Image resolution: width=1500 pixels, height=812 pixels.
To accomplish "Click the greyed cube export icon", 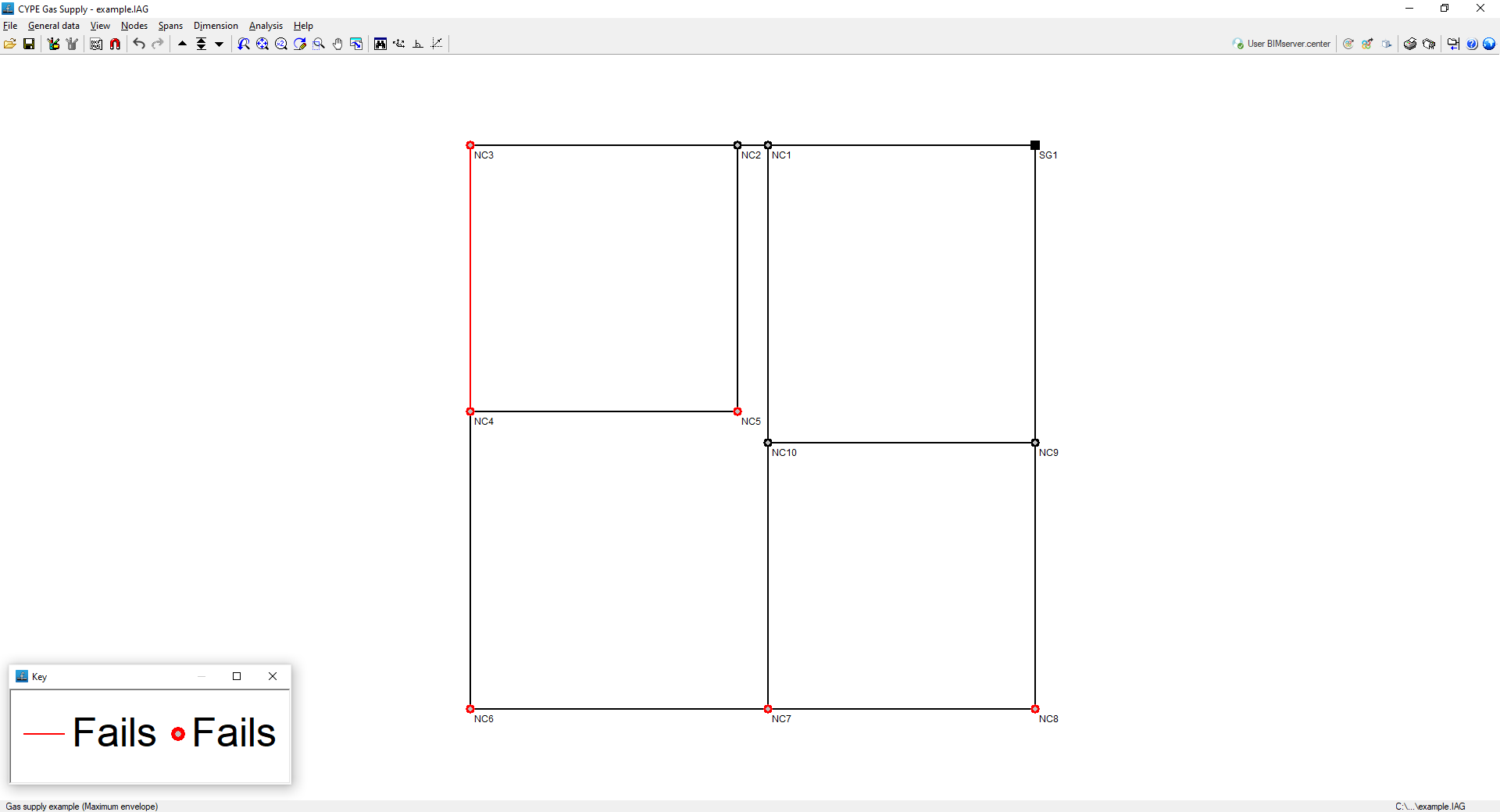I will coord(1387,44).
